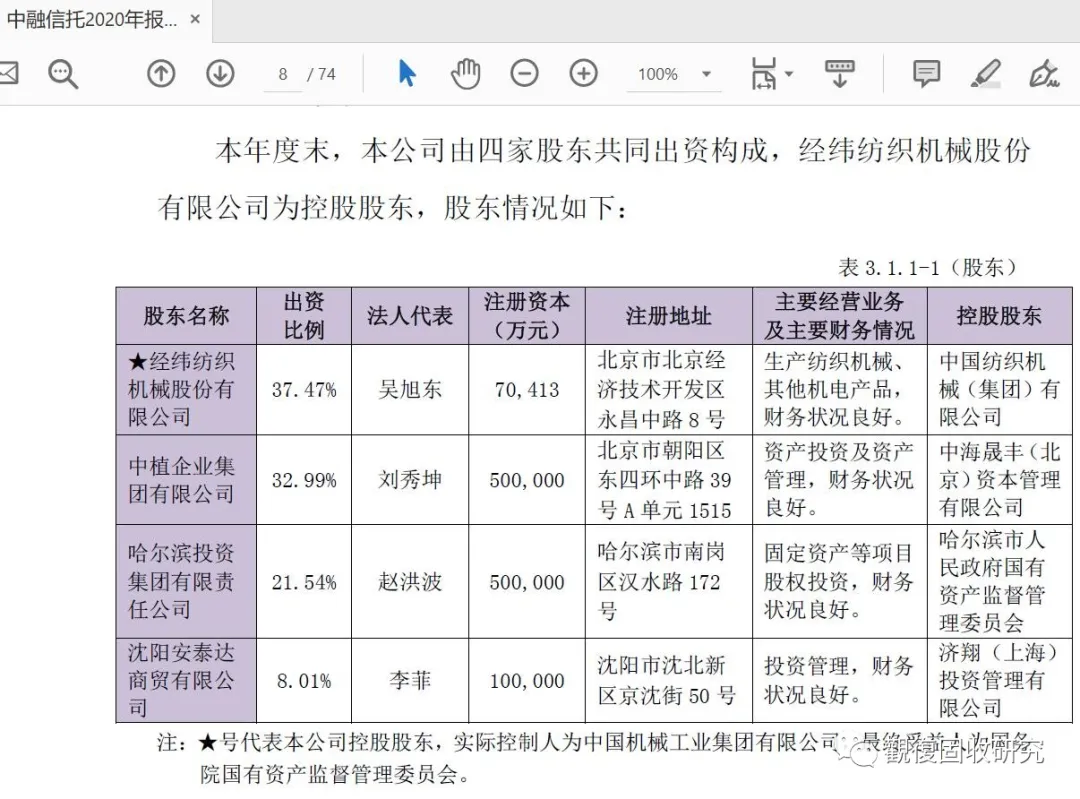Click the ★经纬纺织机械股份有限公司 cell

point(186,389)
